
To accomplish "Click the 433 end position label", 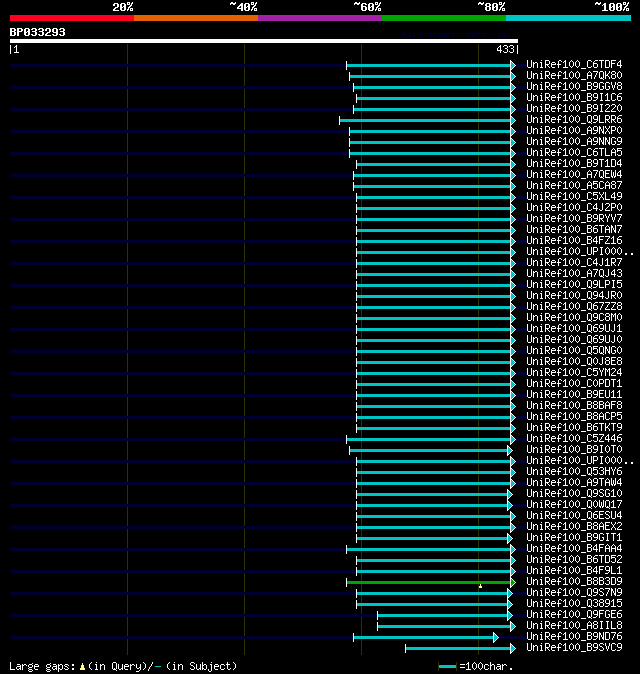I will [x=505, y=49].
